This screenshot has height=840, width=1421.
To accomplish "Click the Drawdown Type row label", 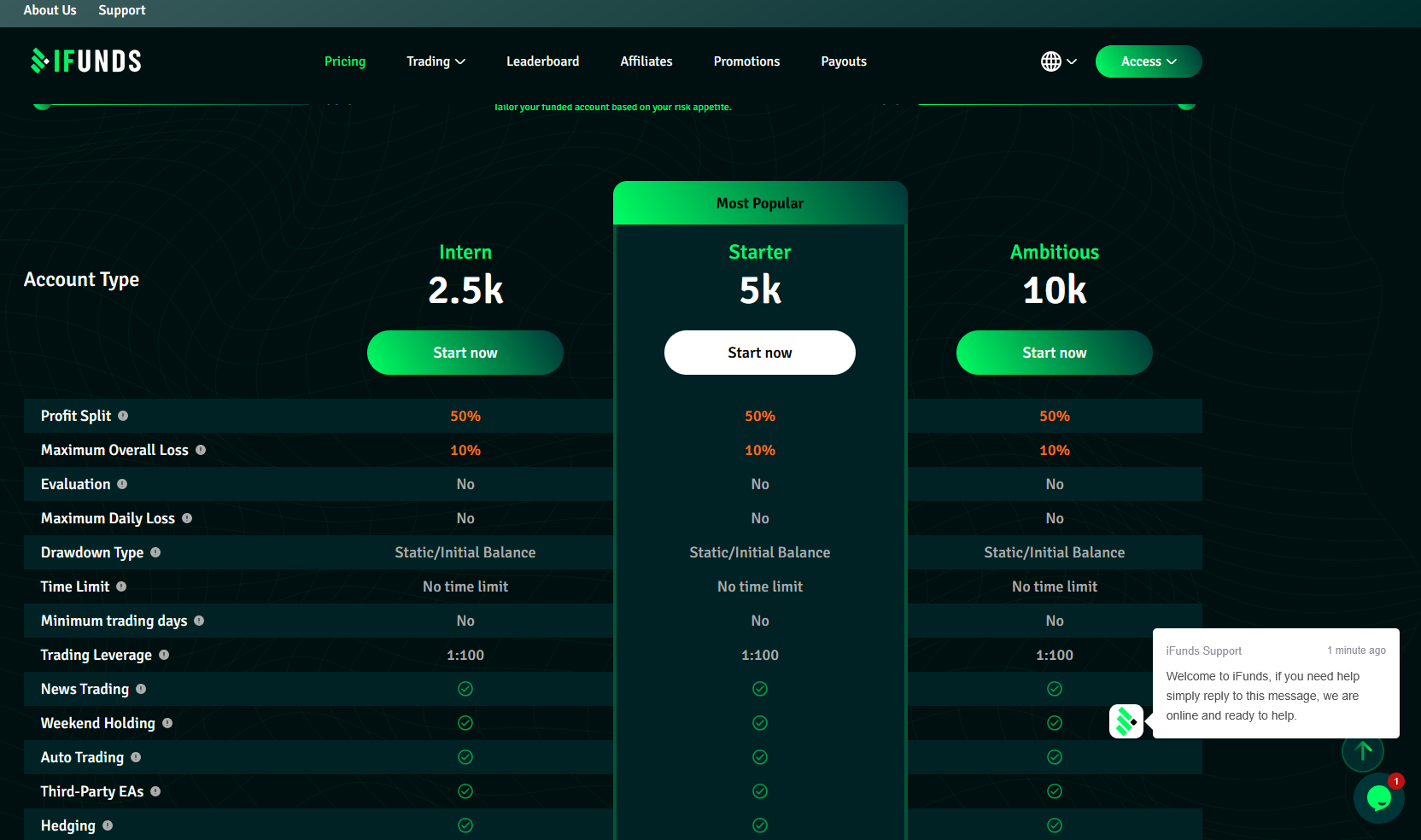I will pyautogui.click(x=92, y=552).
